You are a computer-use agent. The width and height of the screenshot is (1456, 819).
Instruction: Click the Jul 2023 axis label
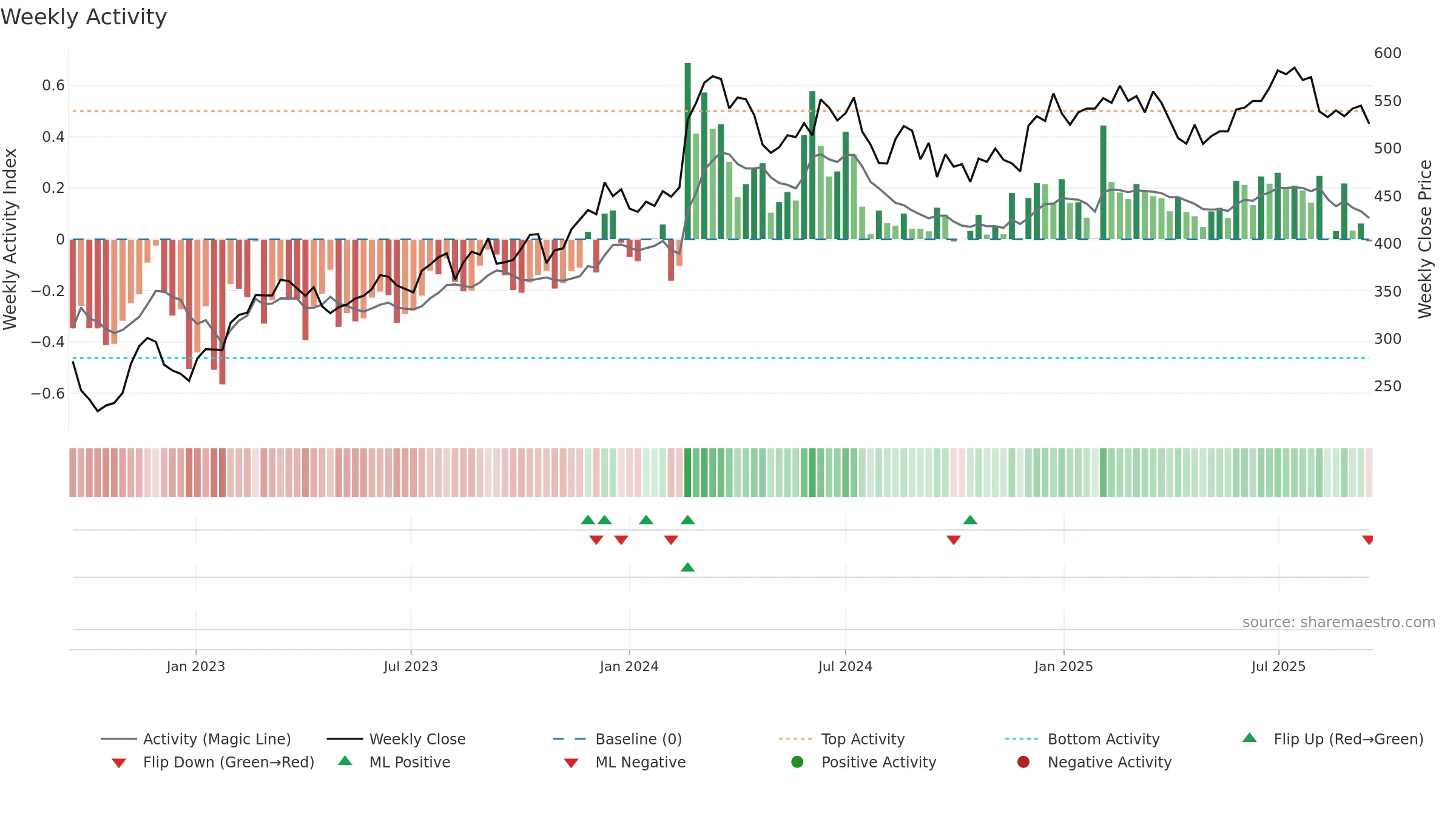pyautogui.click(x=411, y=666)
